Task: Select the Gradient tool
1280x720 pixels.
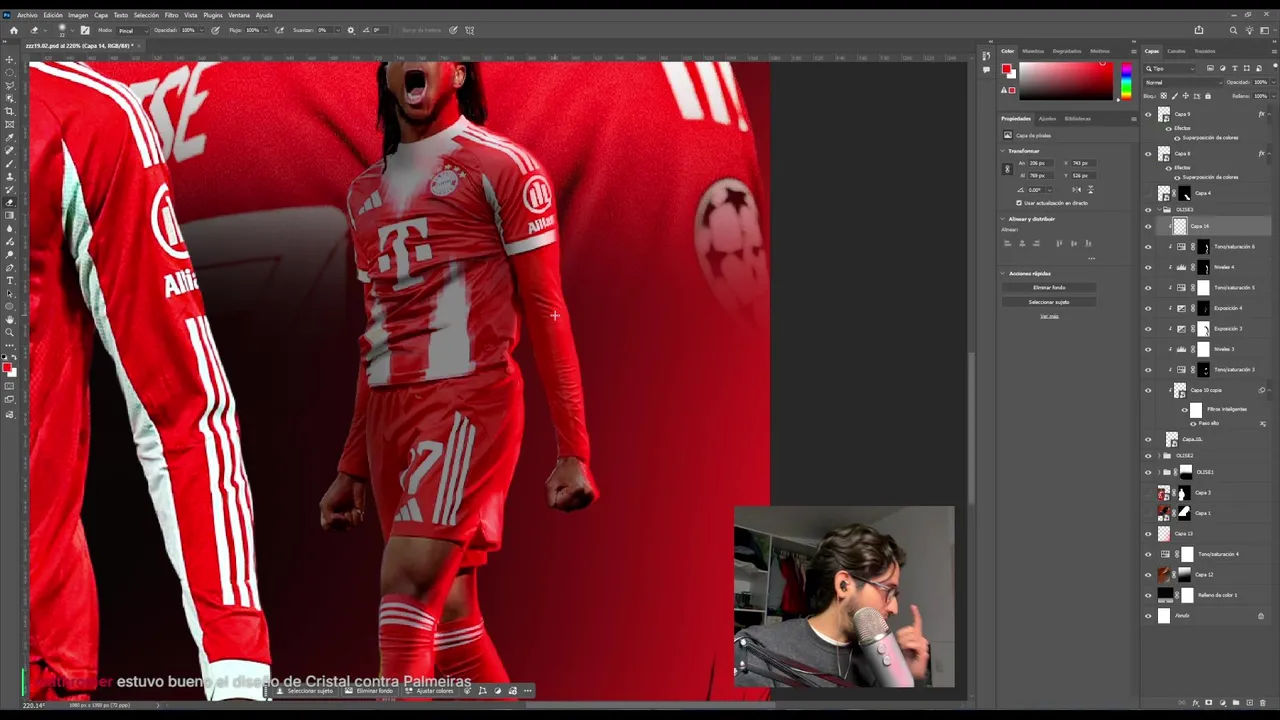Action: coord(10,216)
